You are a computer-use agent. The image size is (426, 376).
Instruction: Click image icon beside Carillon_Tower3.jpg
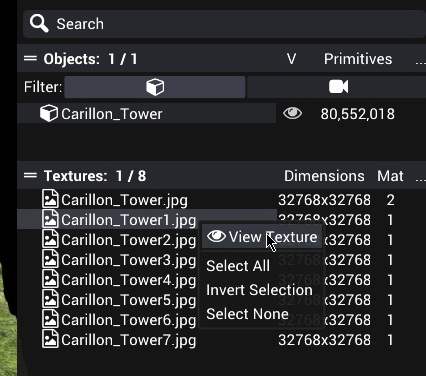tap(50, 259)
